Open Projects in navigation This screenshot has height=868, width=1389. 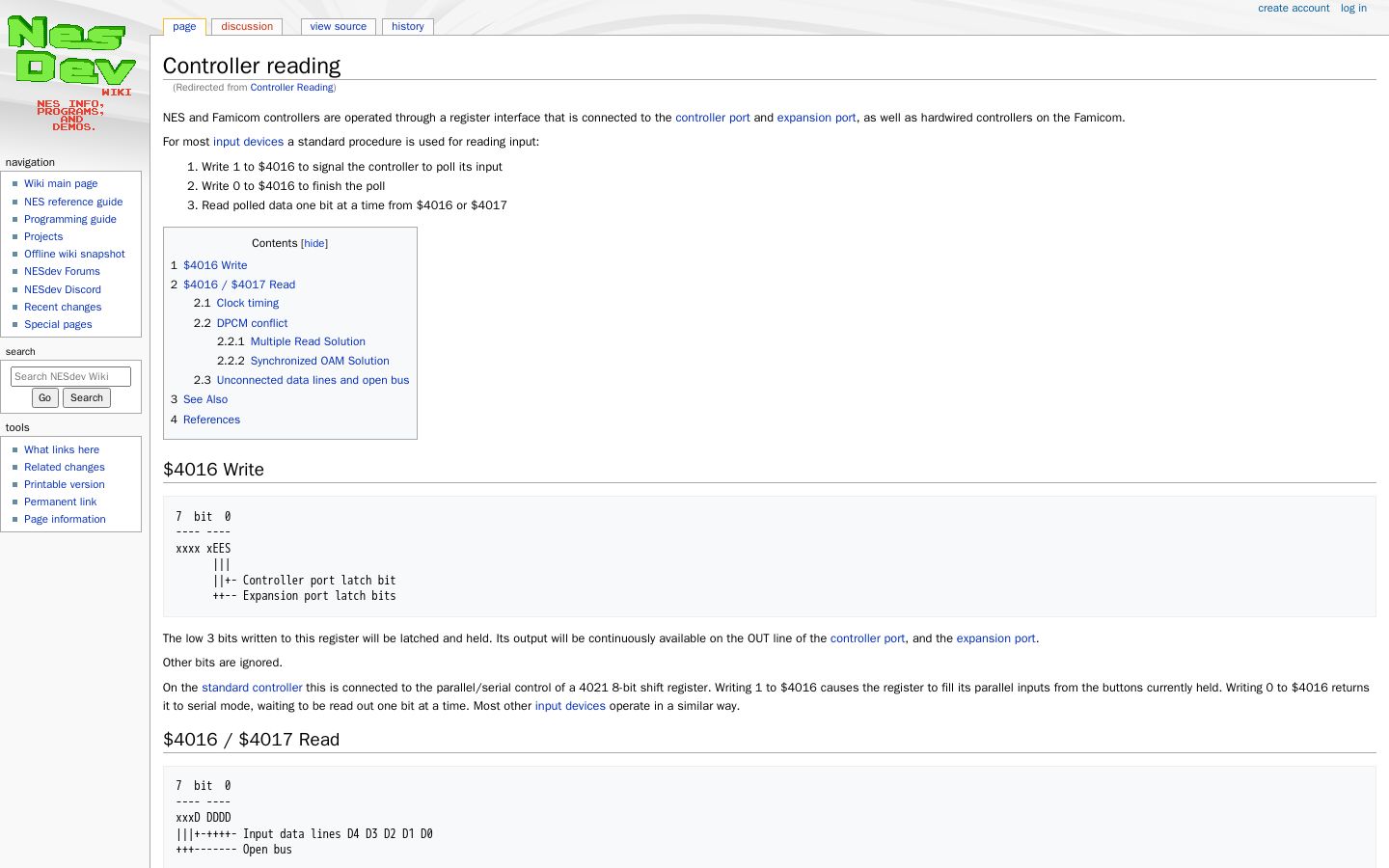[x=43, y=236]
